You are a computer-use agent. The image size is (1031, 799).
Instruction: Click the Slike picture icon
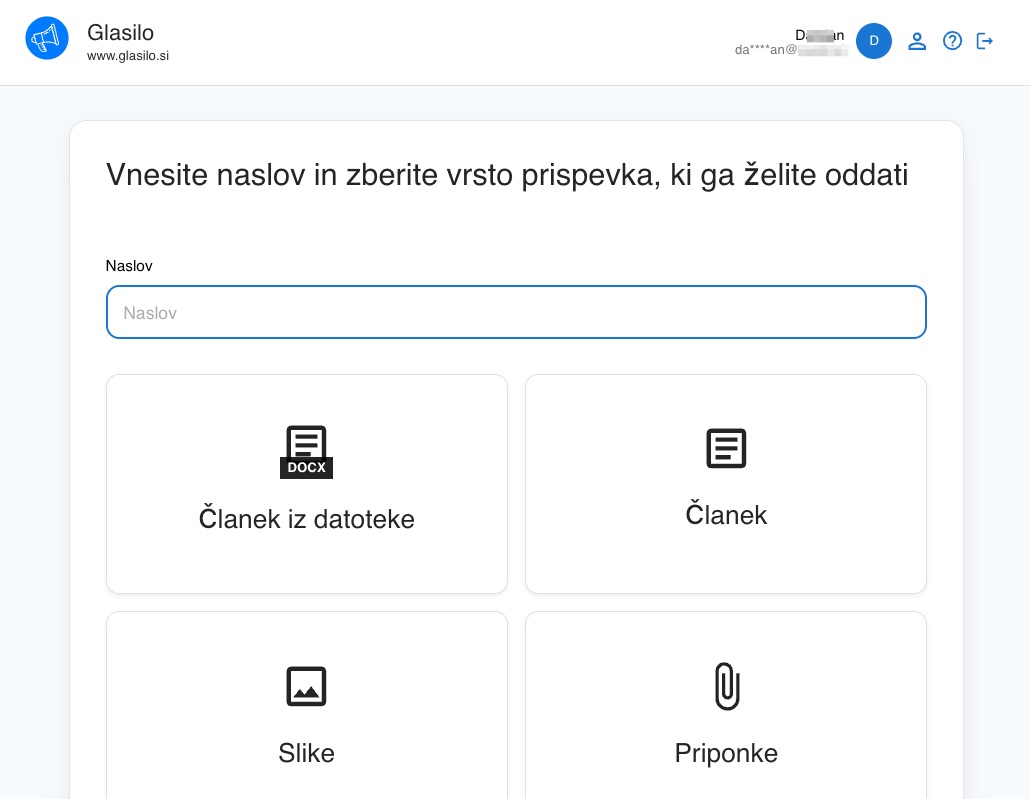pos(306,687)
